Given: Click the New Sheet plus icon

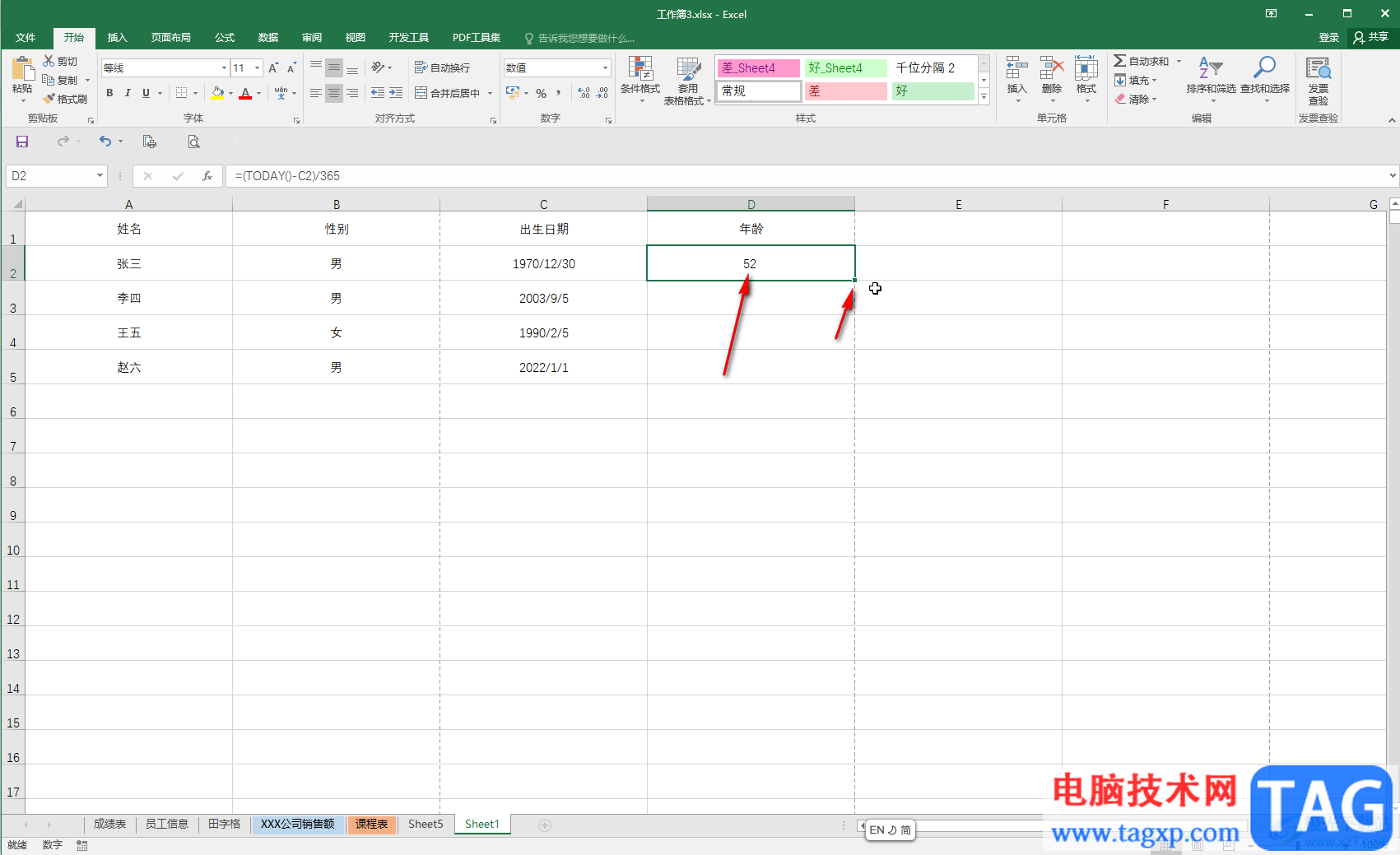Looking at the screenshot, I should (545, 825).
